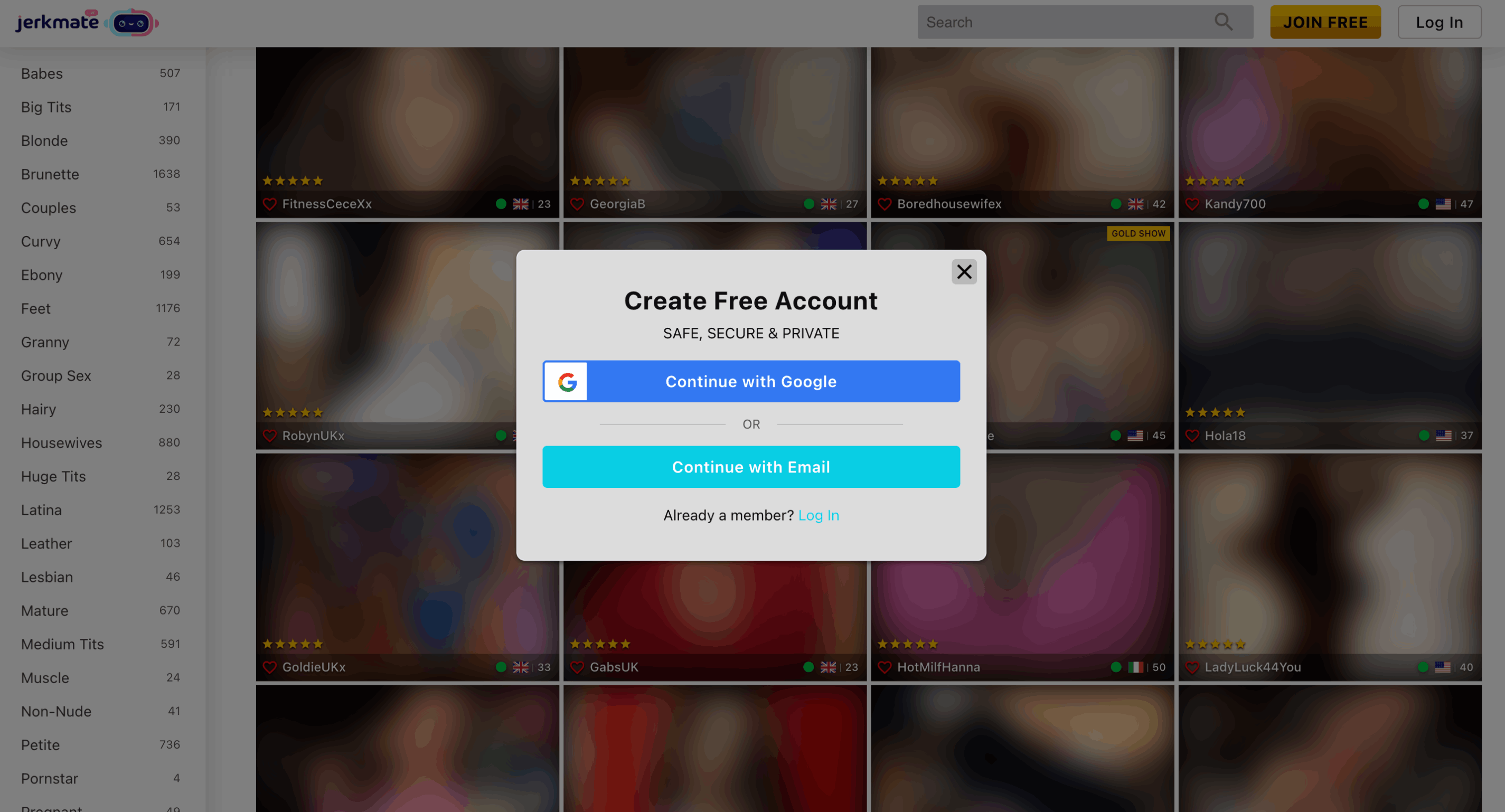
Task: Focus the Search input field
Action: (x=1064, y=22)
